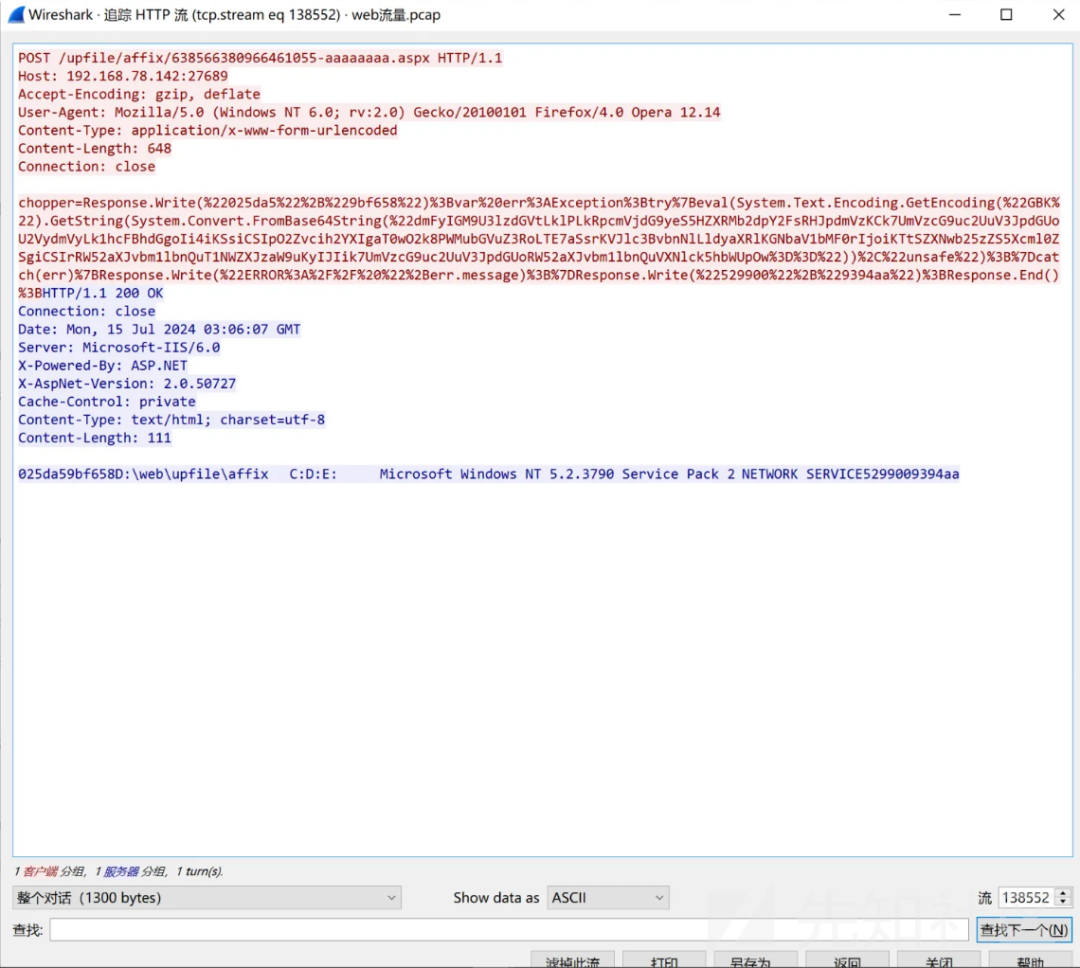Viewport: 1080px width, 968px height.
Task: Click the Cache-Control: private line
Action: [107, 402]
